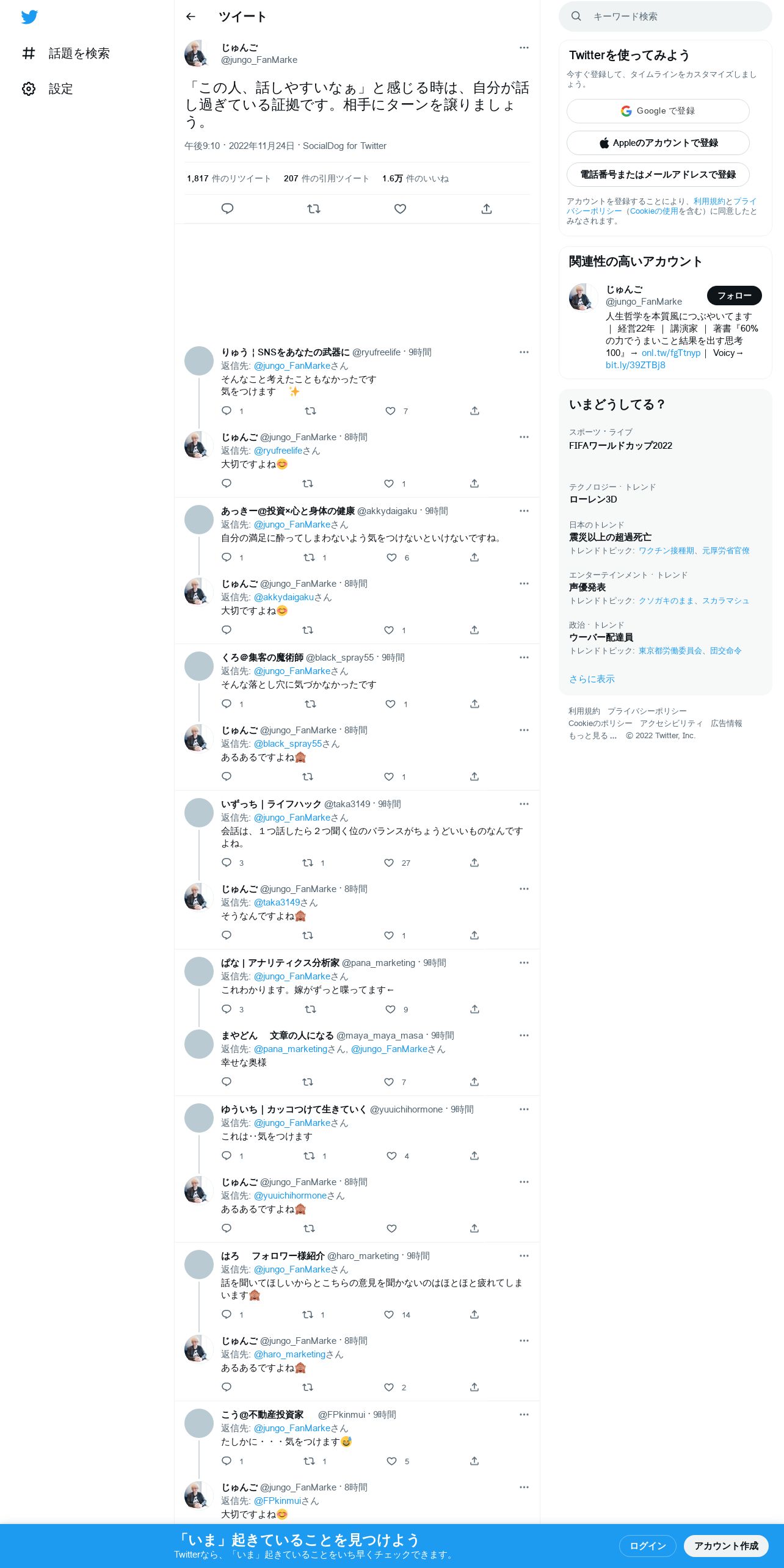Follow じゅんご with the フォロー button
This screenshot has width=784, height=1568.
coord(734,296)
